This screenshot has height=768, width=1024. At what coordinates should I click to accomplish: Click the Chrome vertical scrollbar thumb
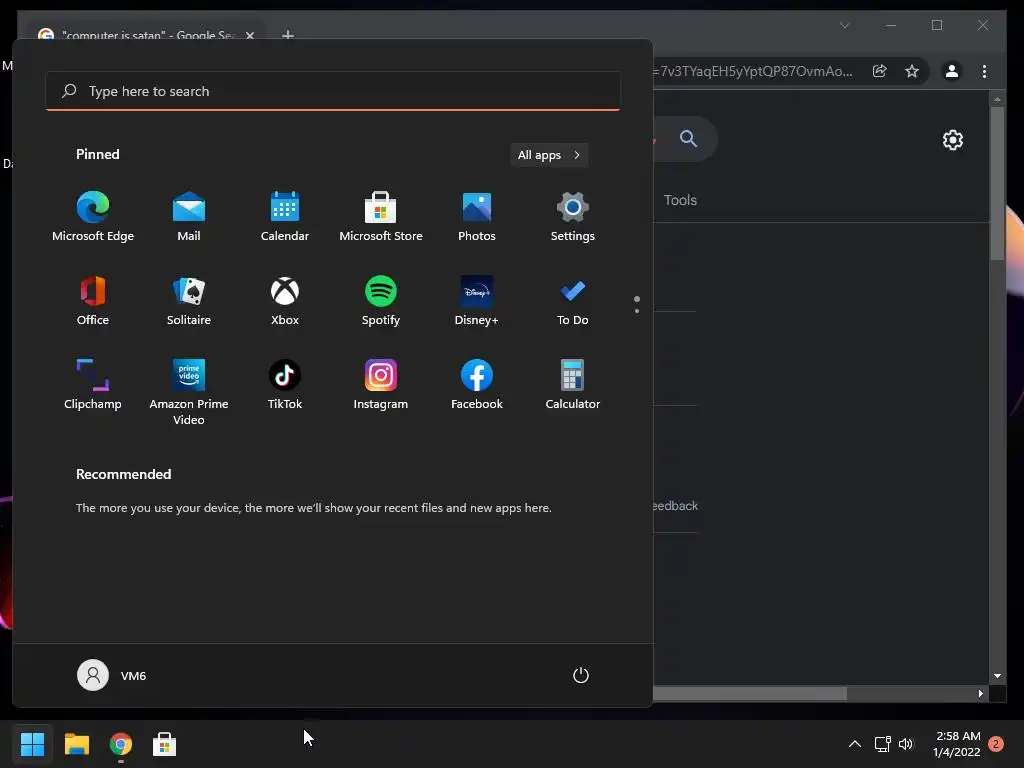point(997,183)
